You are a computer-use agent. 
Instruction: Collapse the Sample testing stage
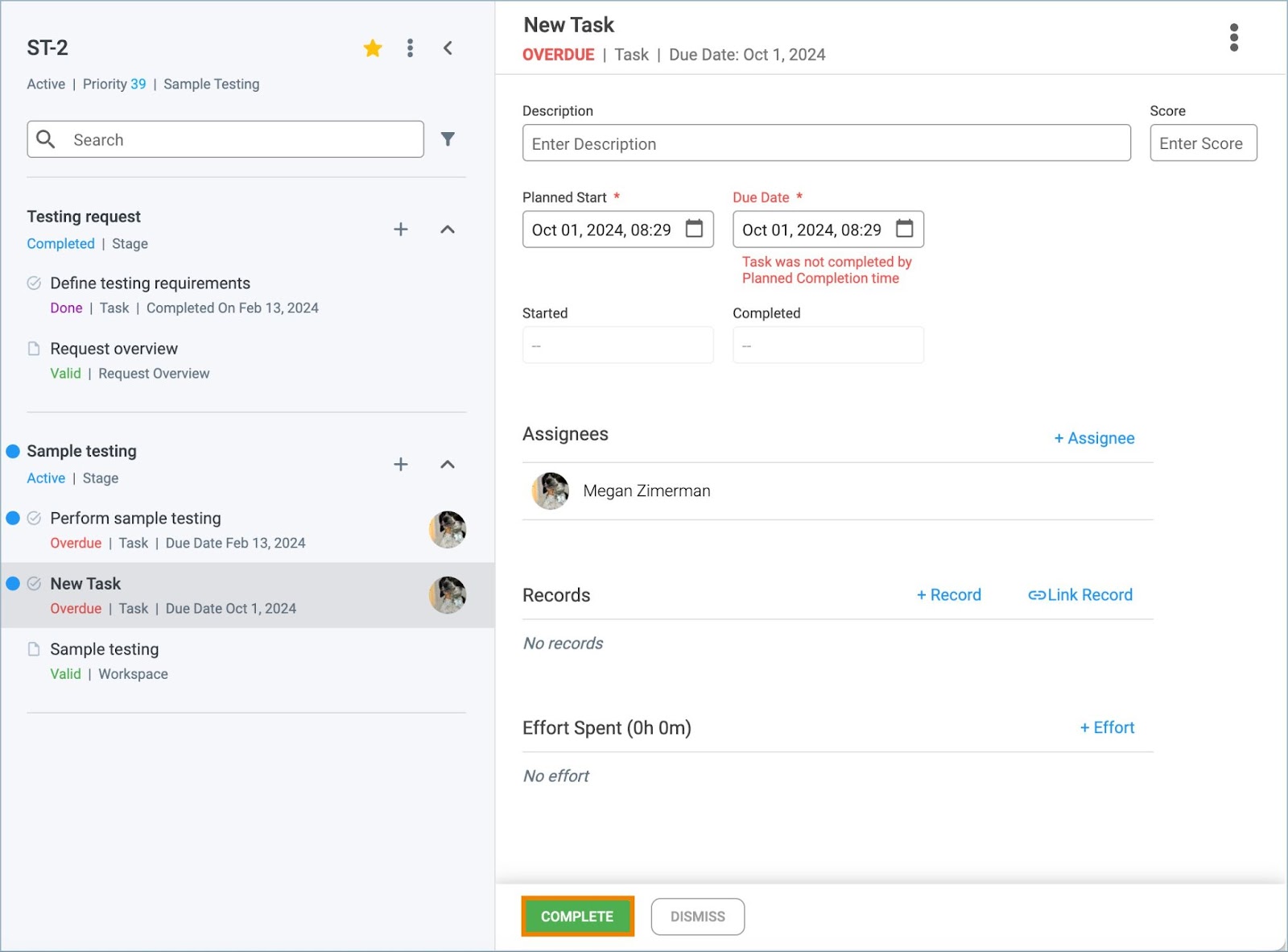(x=448, y=465)
